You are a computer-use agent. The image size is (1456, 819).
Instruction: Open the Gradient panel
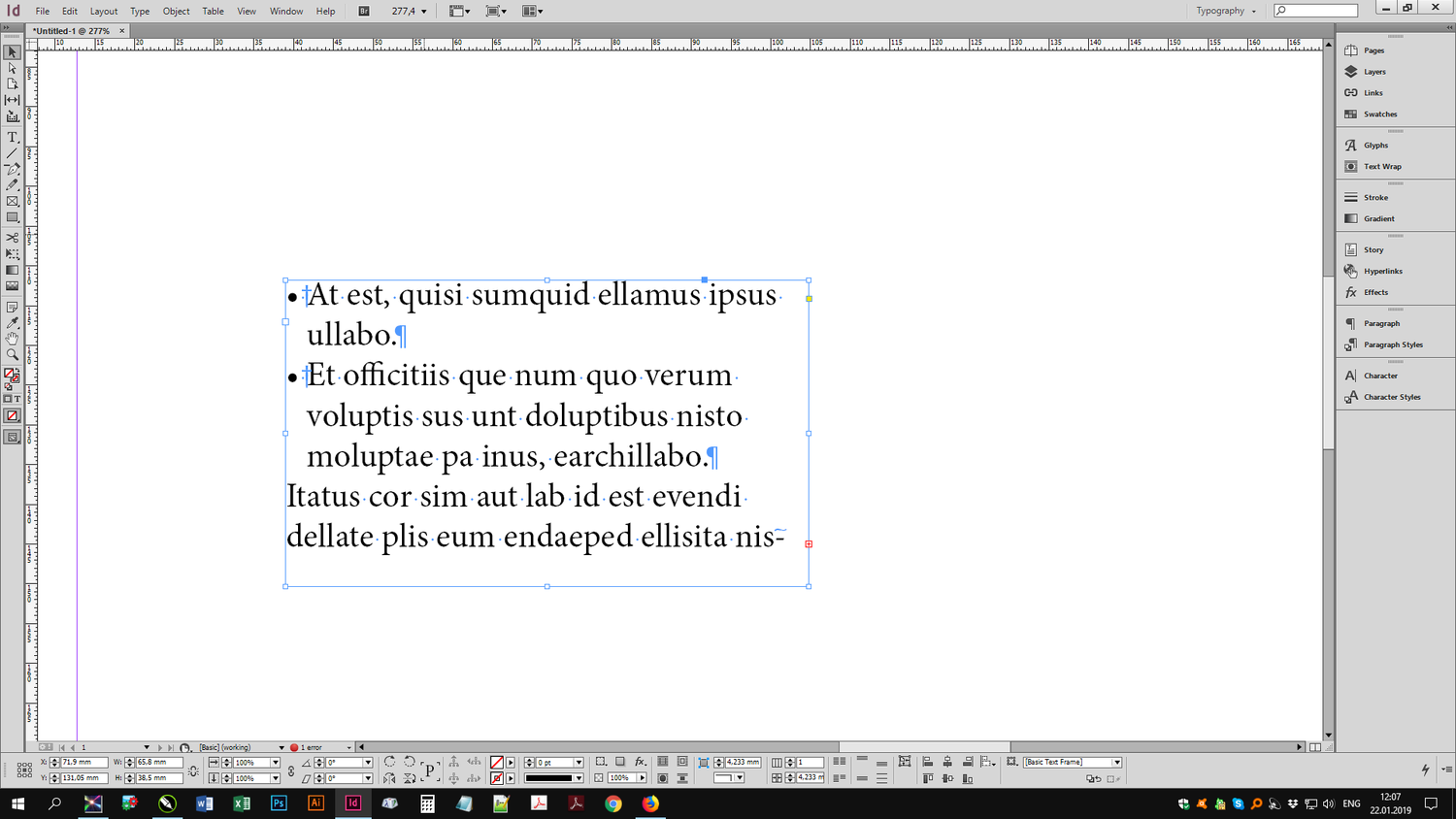coord(1369,219)
